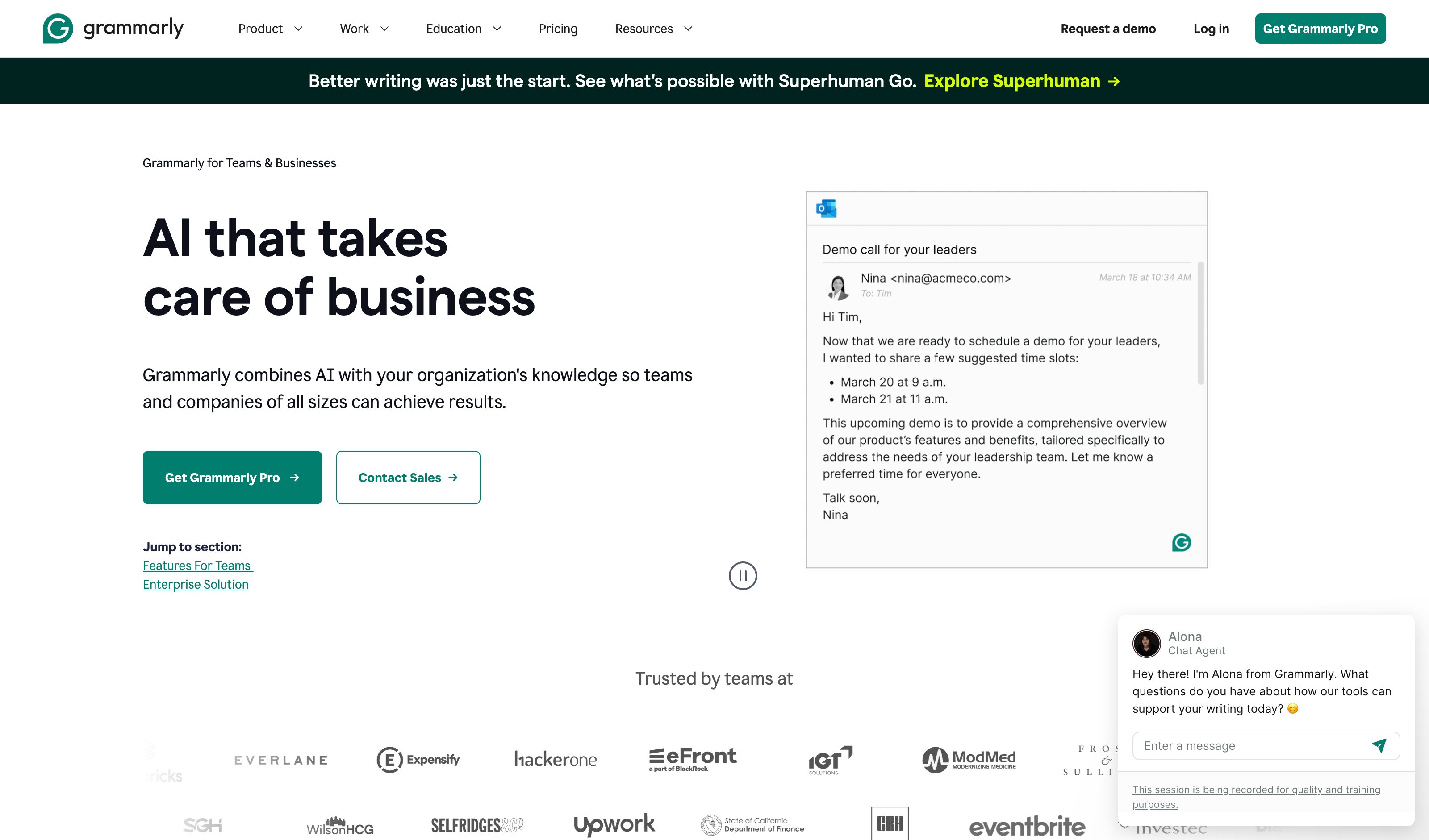Expand the Product menu

271,29
